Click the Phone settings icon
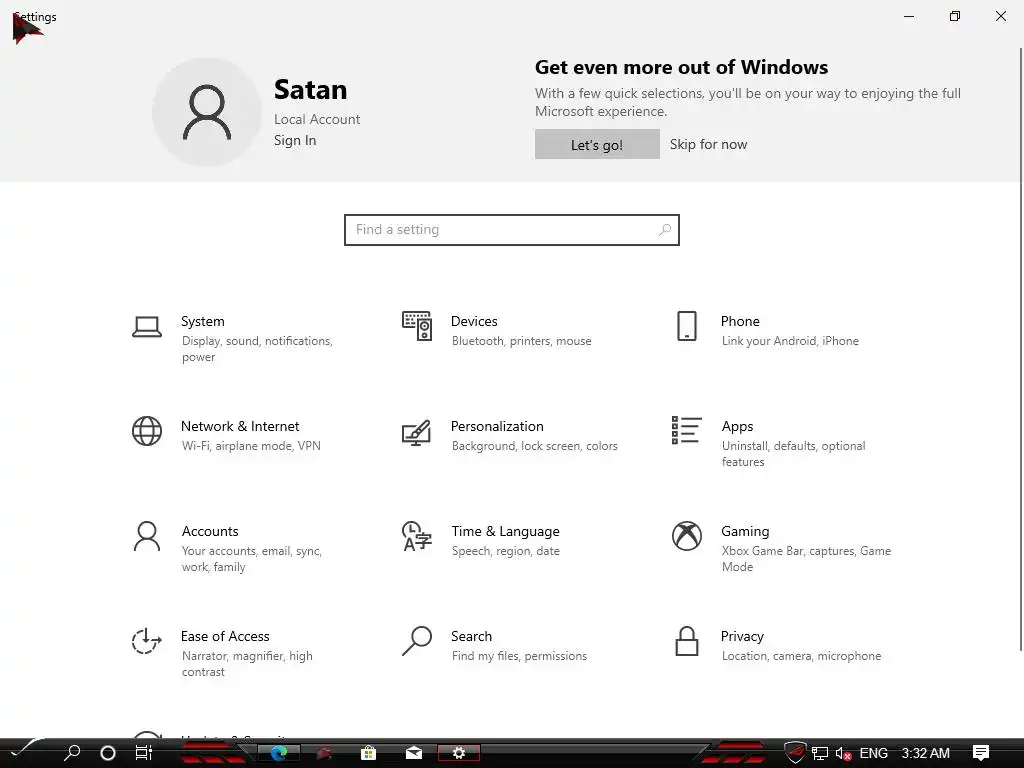 click(x=686, y=326)
